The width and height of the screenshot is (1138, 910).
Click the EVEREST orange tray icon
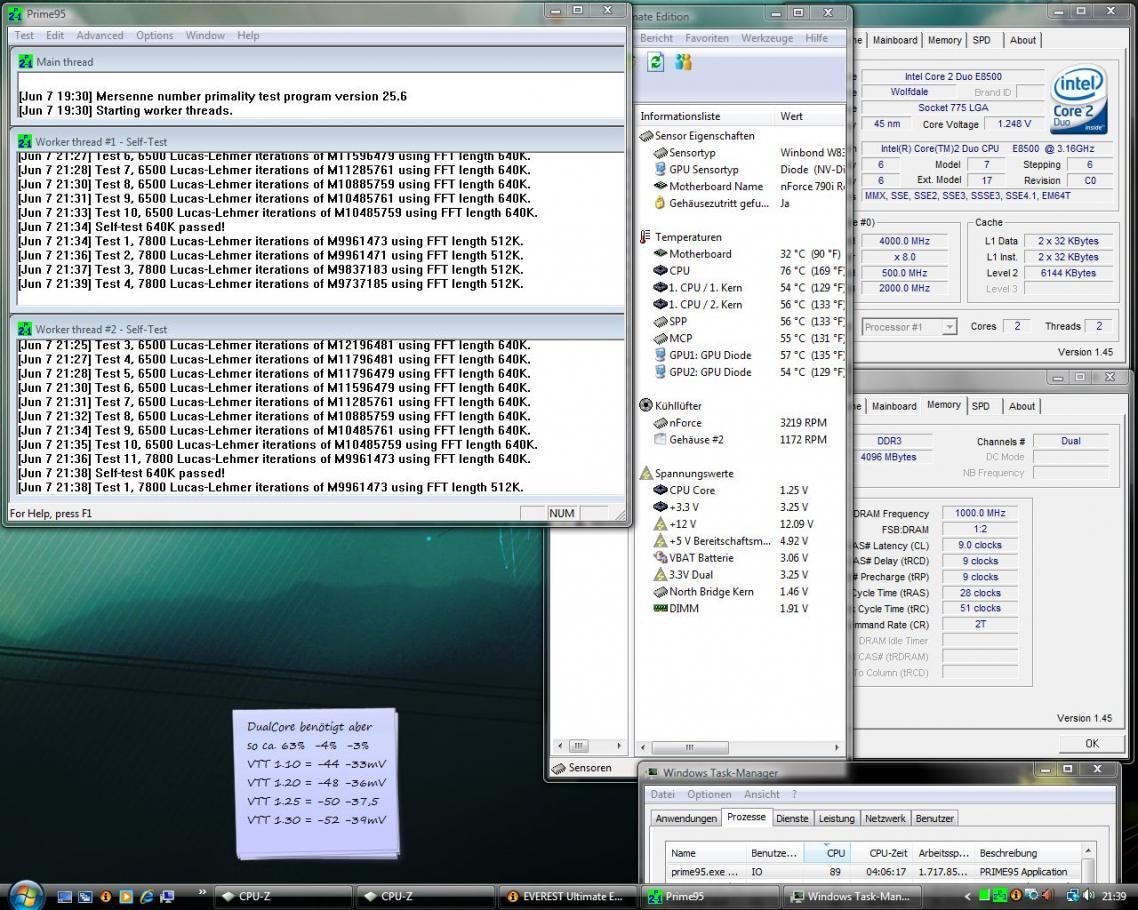(1015, 895)
